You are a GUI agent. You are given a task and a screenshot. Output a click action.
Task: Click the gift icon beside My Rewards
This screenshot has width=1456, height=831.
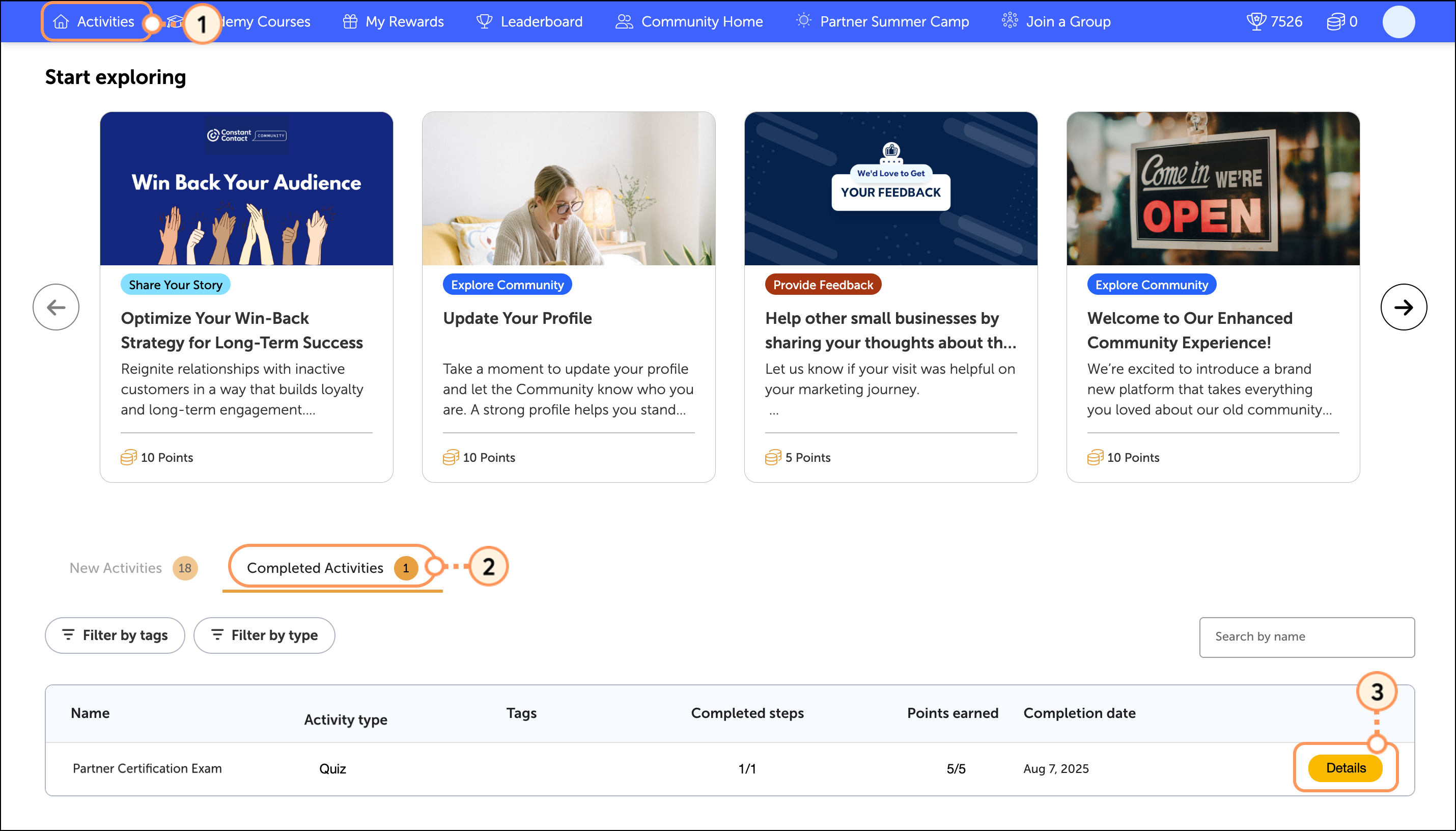[x=350, y=22]
